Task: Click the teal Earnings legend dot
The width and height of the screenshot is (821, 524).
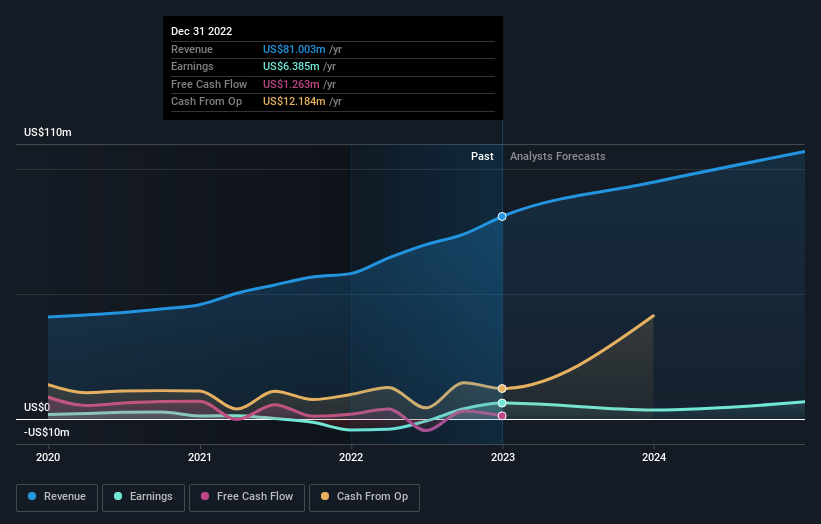Action: [x=118, y=496]
